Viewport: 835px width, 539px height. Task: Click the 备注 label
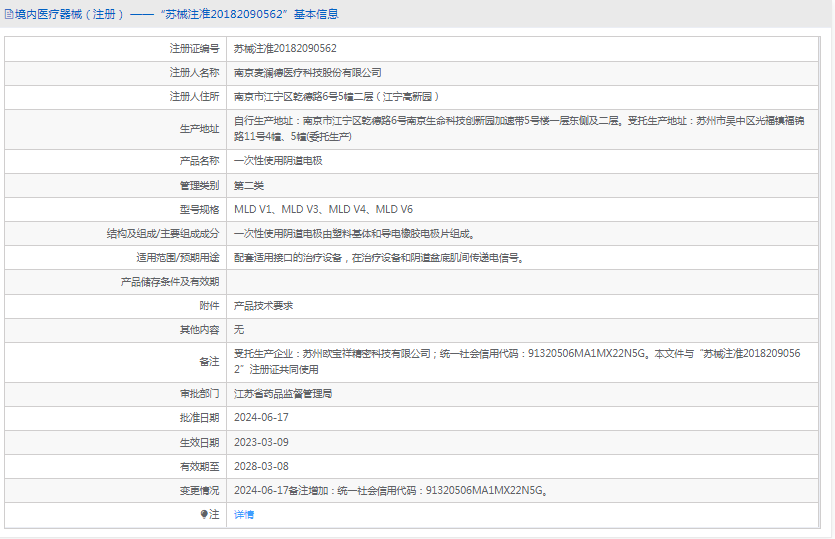click(x=209, y=362)
